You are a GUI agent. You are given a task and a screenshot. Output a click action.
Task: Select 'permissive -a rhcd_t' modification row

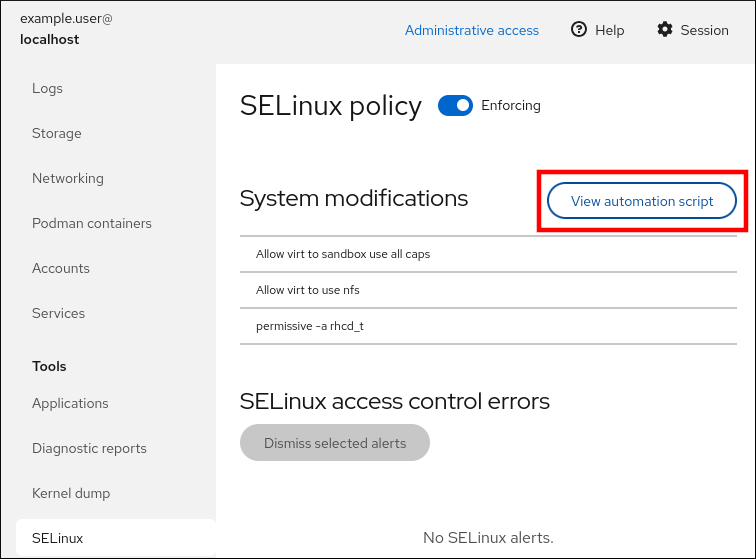(x=310, y=326)
